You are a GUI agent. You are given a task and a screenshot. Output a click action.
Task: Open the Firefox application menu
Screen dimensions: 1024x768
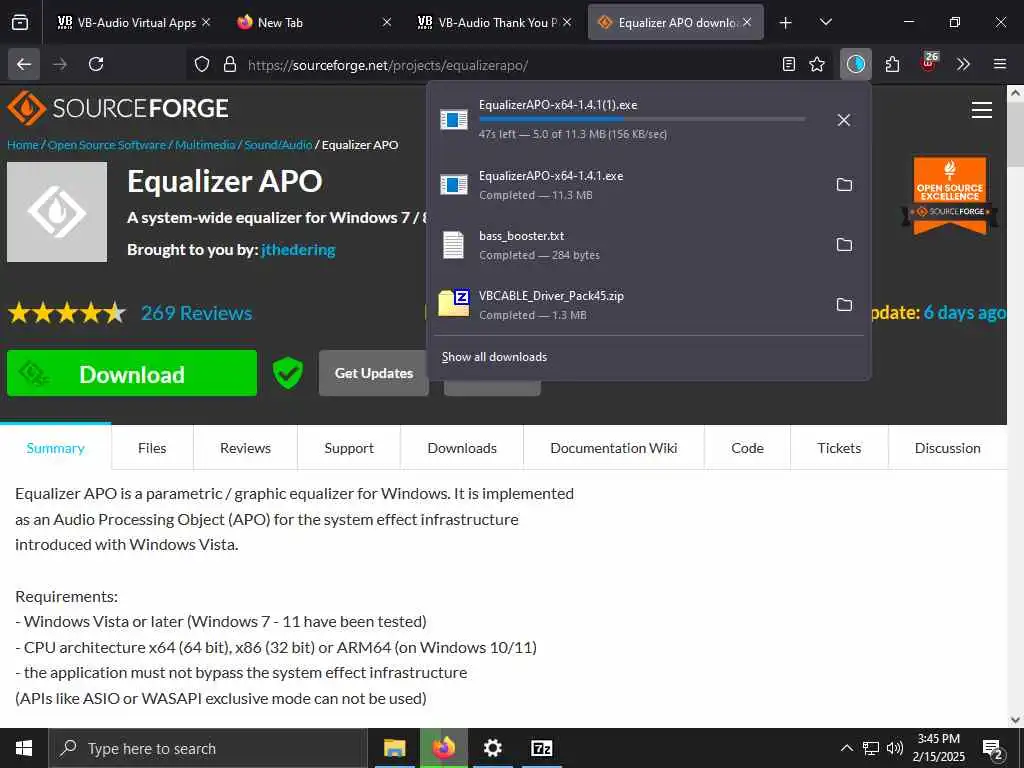1000,64
